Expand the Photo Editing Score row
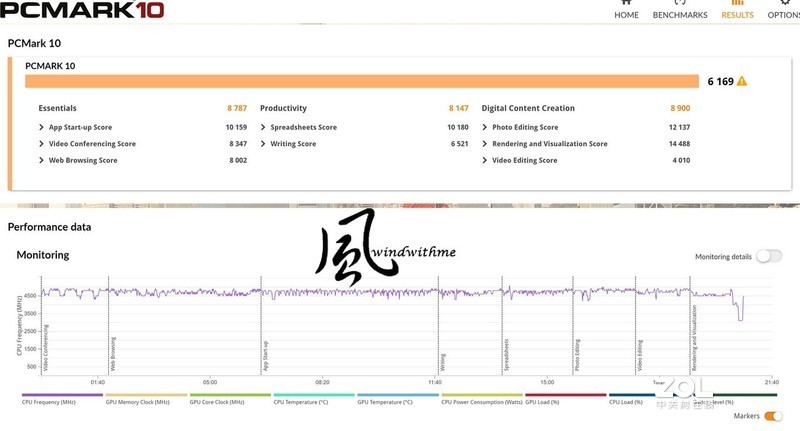The image size is (800, 431). coord(484,128)
